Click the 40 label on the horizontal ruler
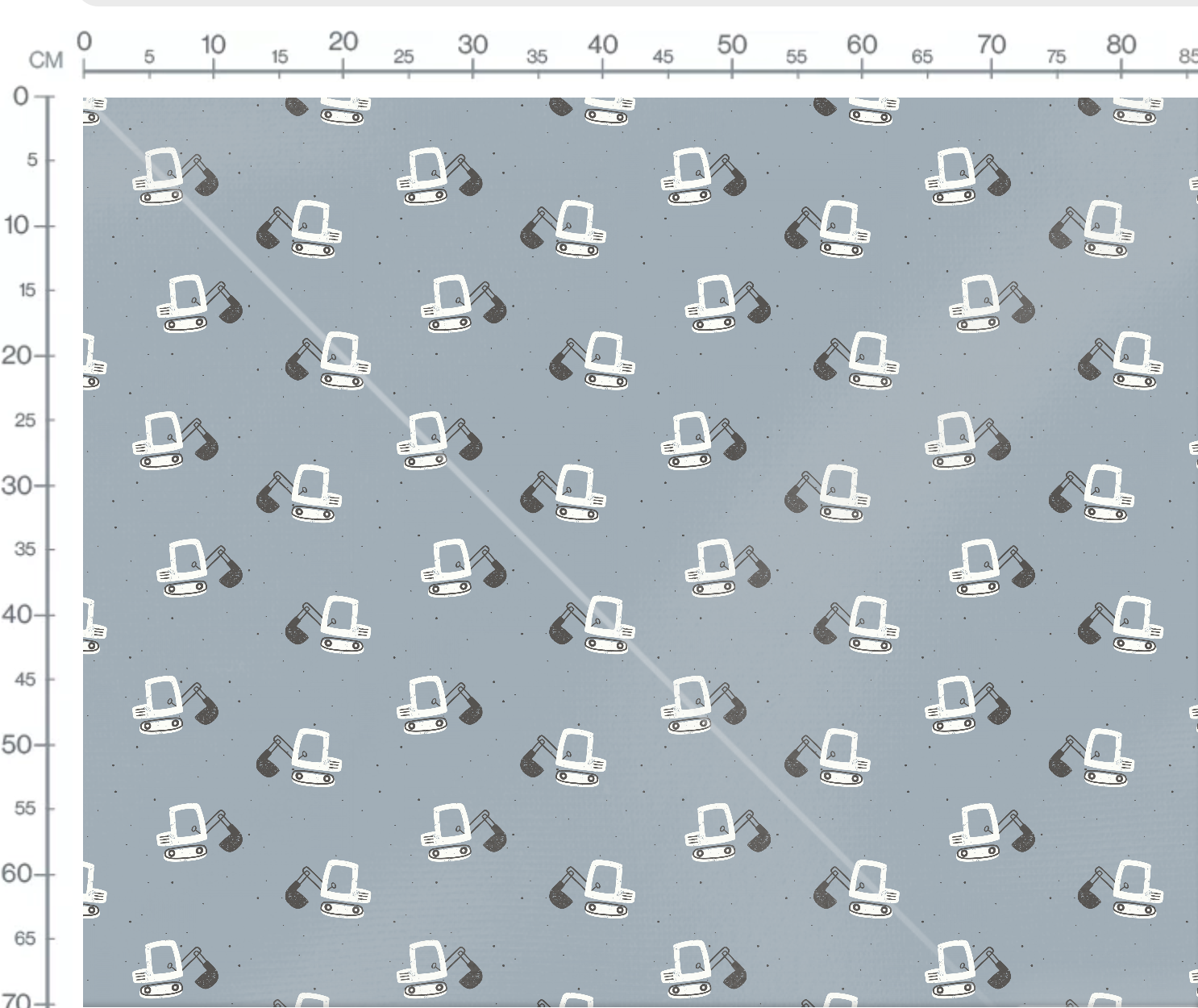 click(x=602, y=44)
